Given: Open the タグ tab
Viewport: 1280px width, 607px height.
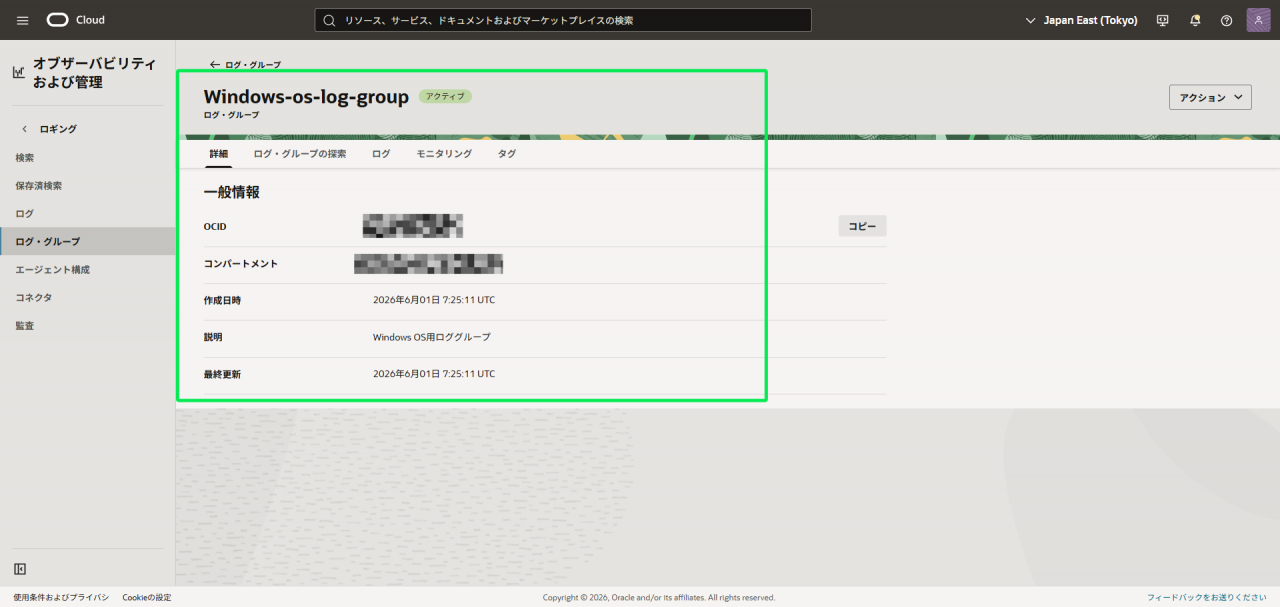Looking at the screenshot, I should [x=507, y=154].
